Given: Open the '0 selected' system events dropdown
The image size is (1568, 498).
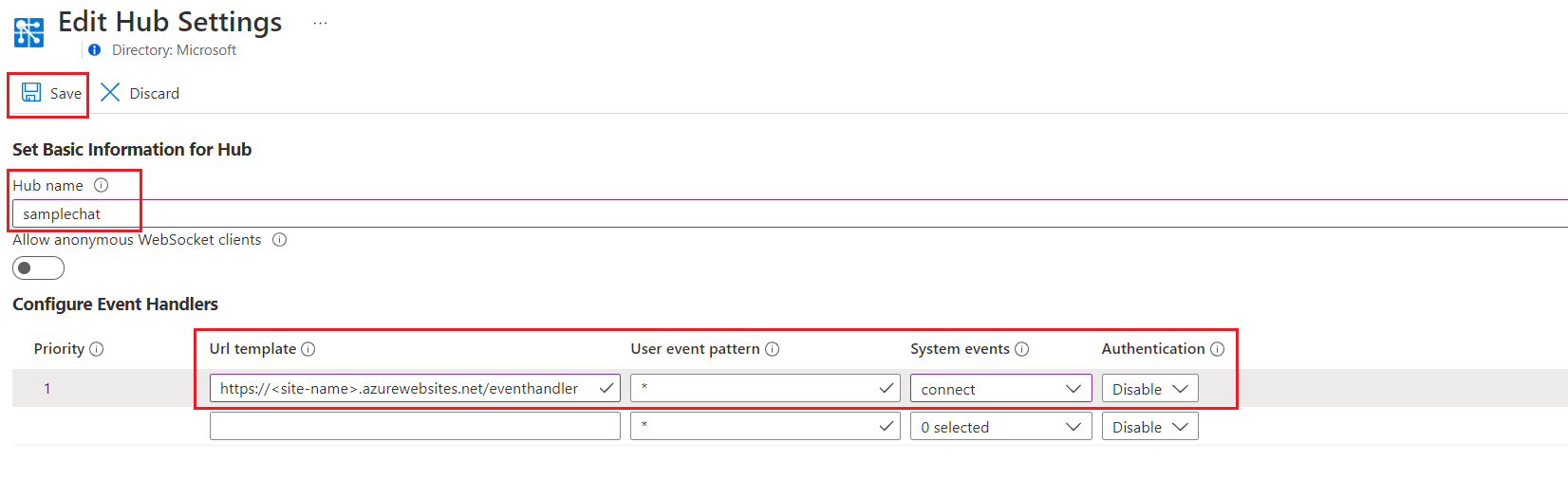Looking at the screenshot, I should click(1000, 427).
